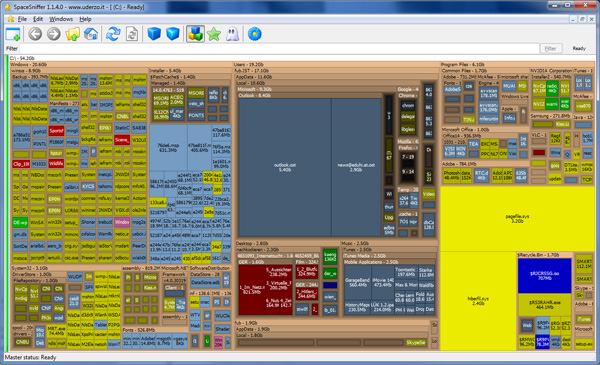Click the blue arrows rescan icon

[x=113, y=34]
